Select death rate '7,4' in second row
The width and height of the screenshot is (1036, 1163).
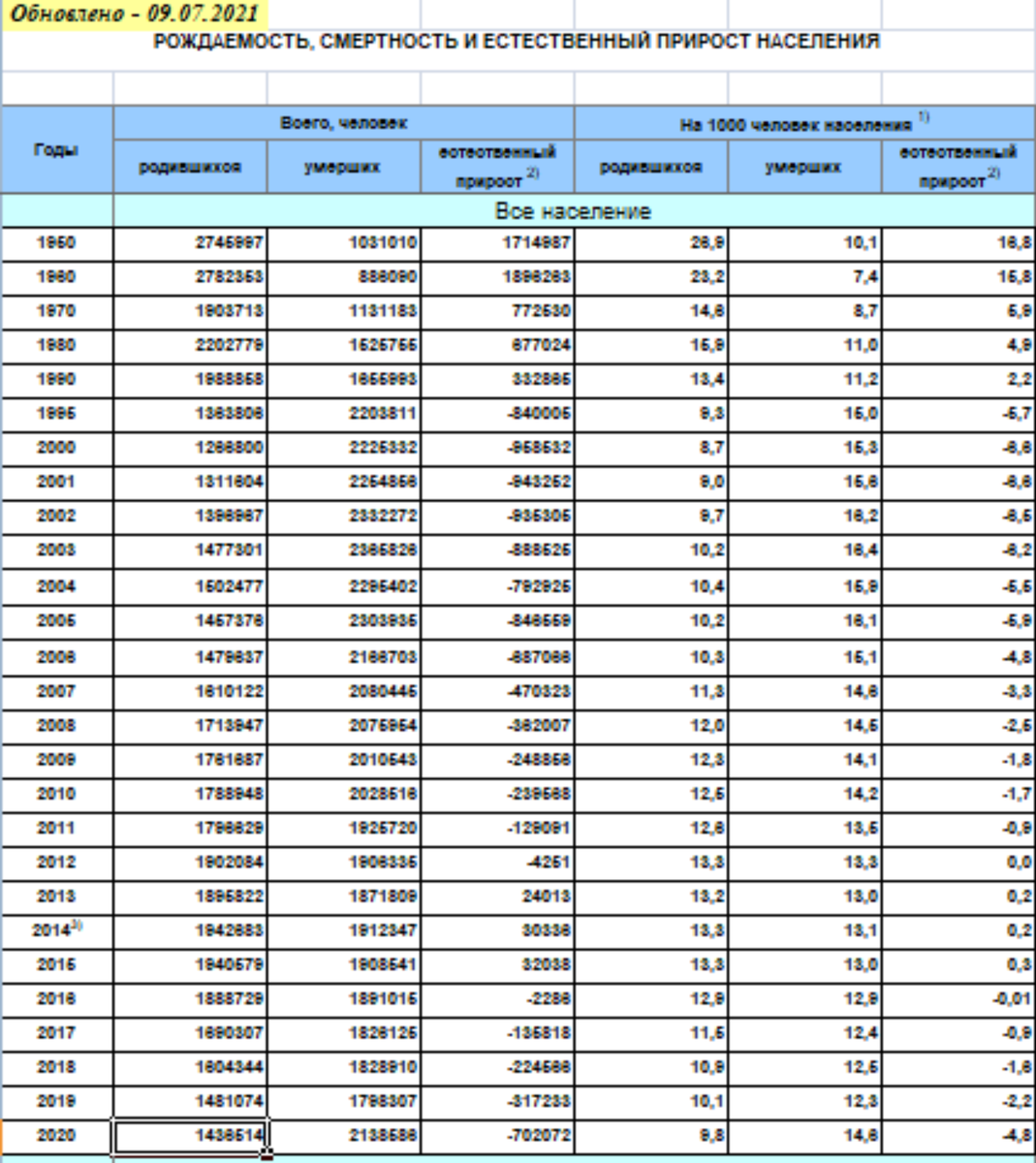point(804,277)
